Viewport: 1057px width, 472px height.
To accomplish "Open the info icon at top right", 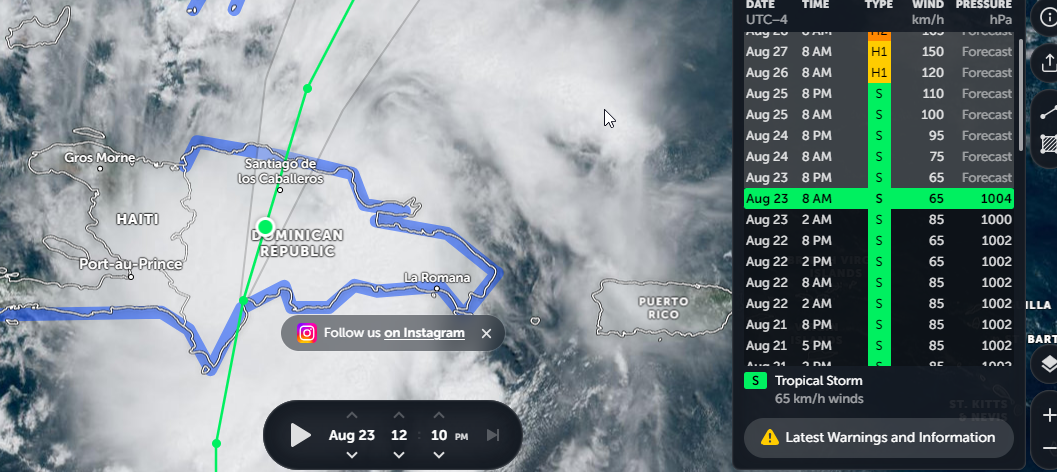I will [x=1047, y=18].
